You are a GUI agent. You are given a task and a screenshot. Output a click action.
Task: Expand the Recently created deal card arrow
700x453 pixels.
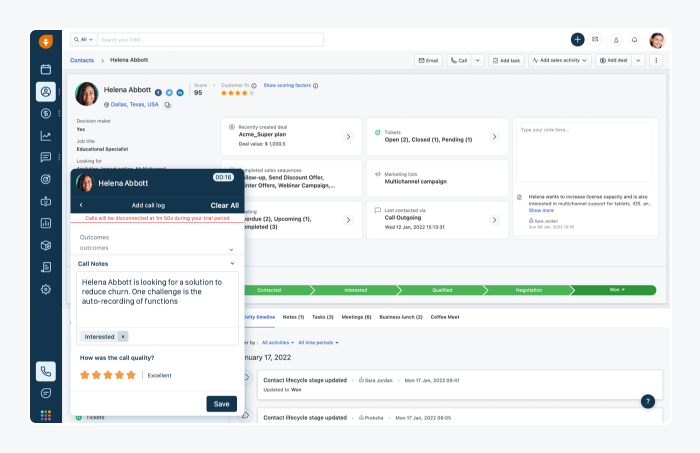tap(348, 137)
